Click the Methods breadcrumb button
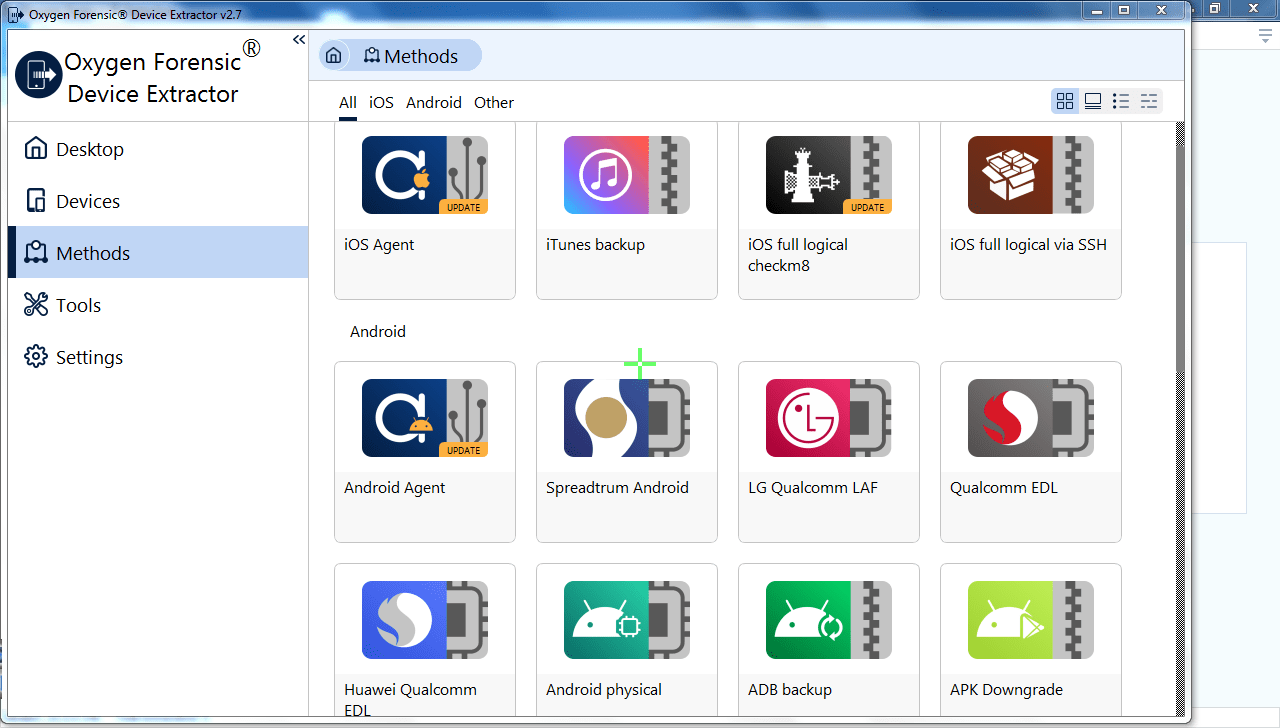Screen dimensions: 1280x728 click(x=411, y=56)
